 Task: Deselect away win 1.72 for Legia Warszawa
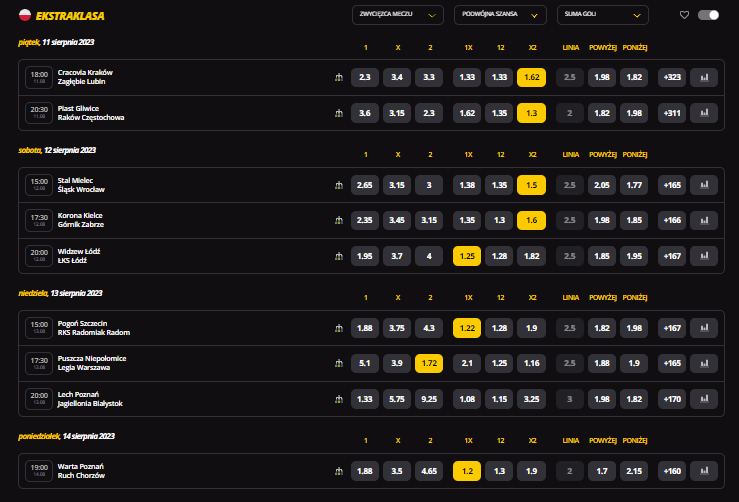[429, 363]
